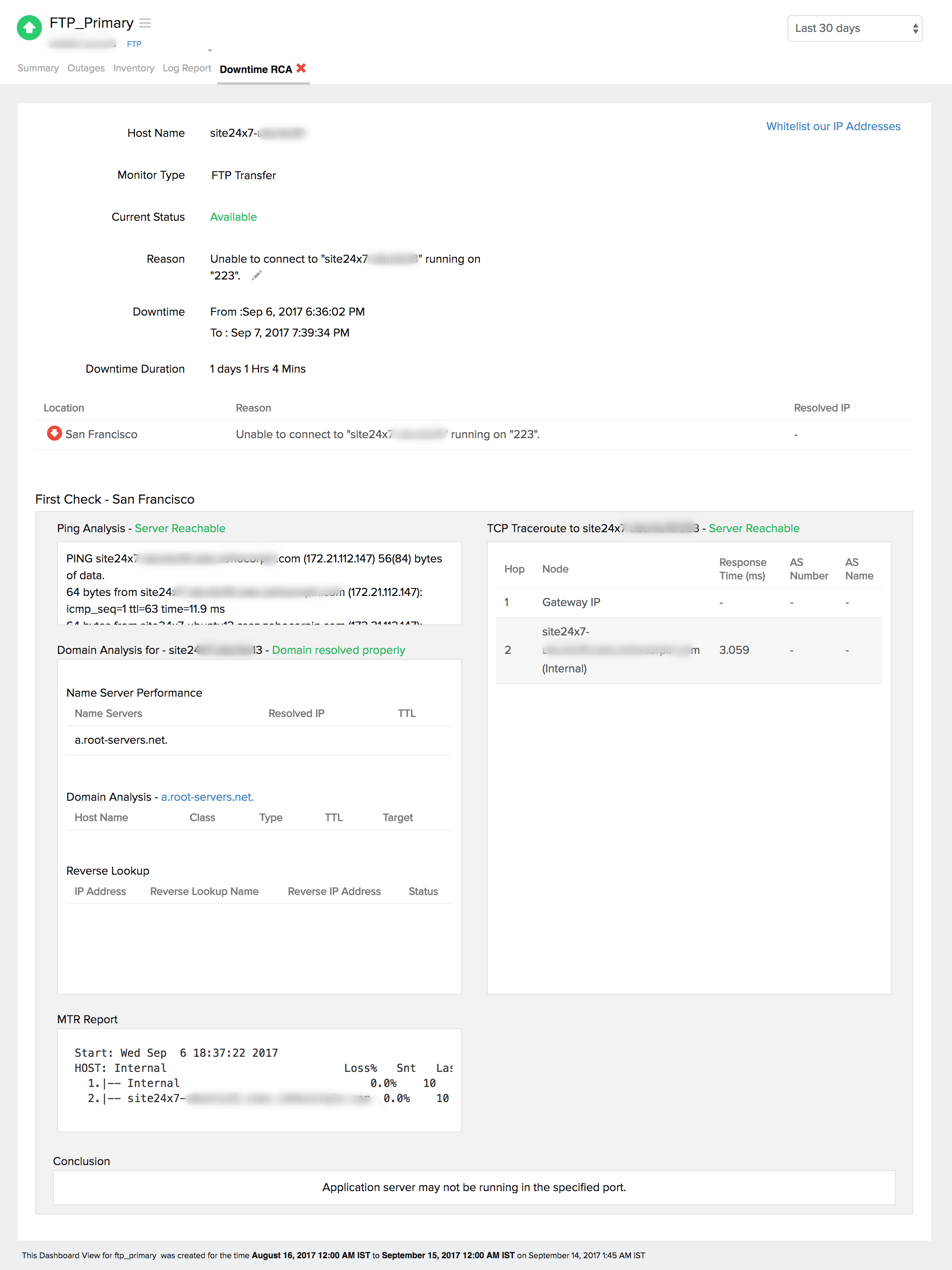Click inside the Ping Analysis output box
The height and width of the screenshot is (1270, 952).
coord(259,583)
